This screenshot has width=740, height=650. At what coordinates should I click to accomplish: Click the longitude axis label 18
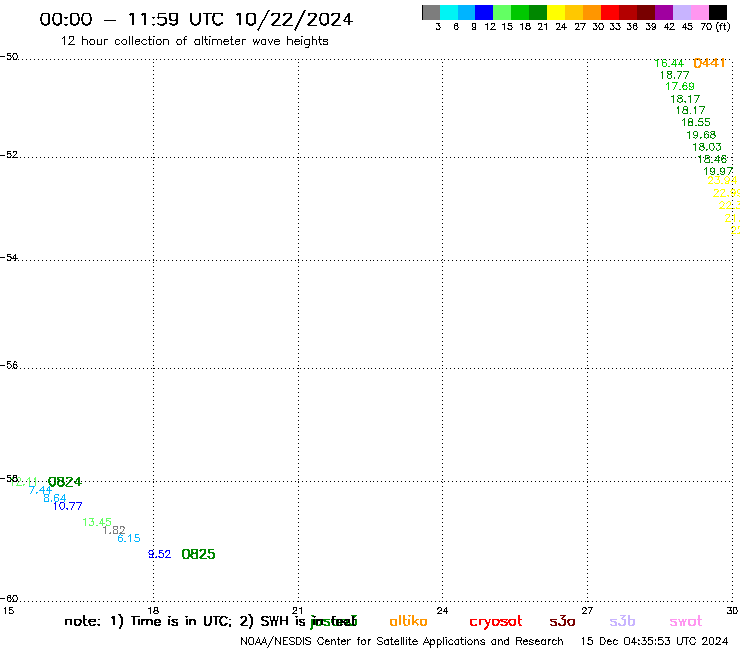point(153,610)
